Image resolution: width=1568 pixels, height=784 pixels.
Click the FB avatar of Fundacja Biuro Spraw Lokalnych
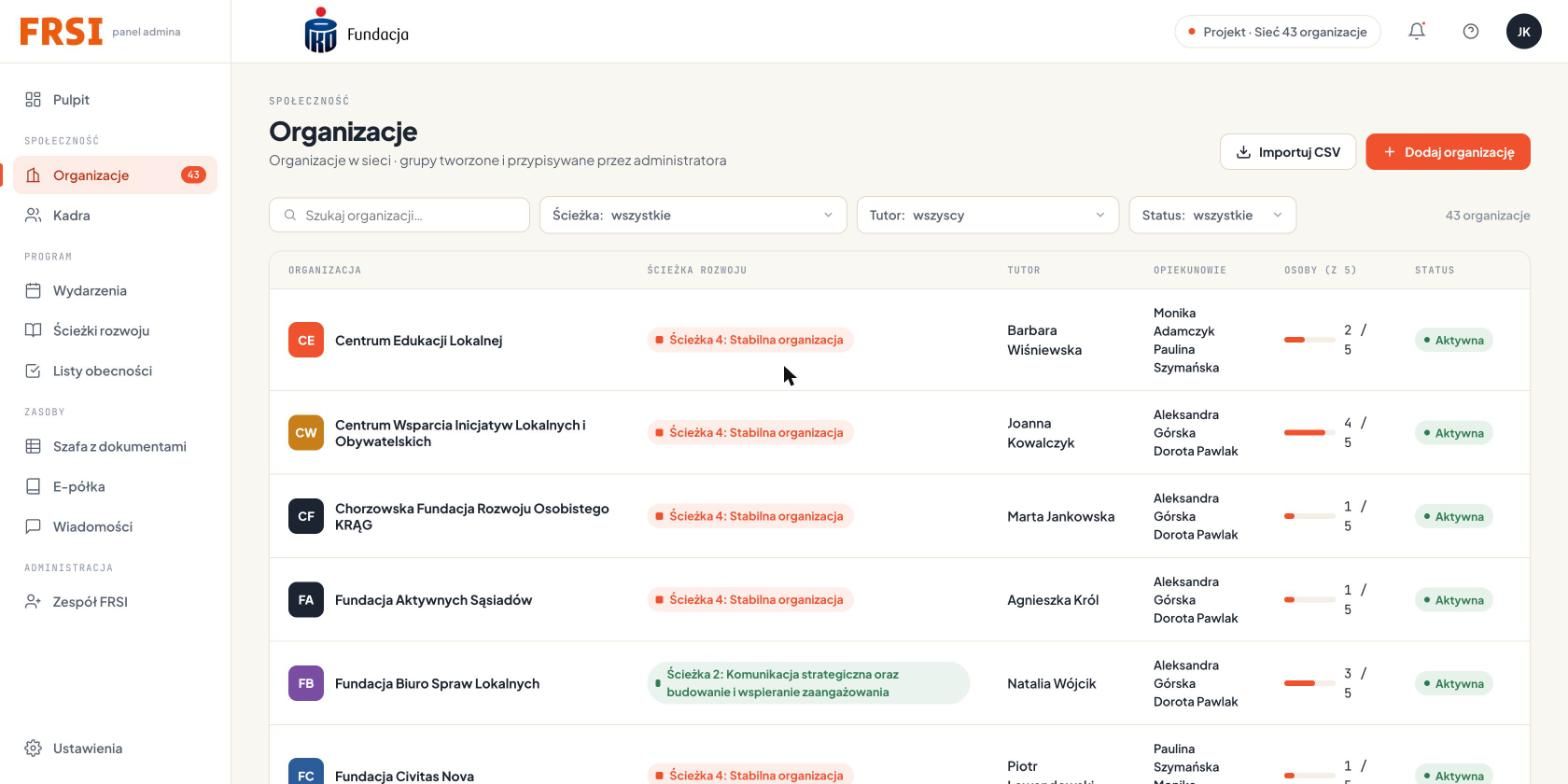click(306, 683)
